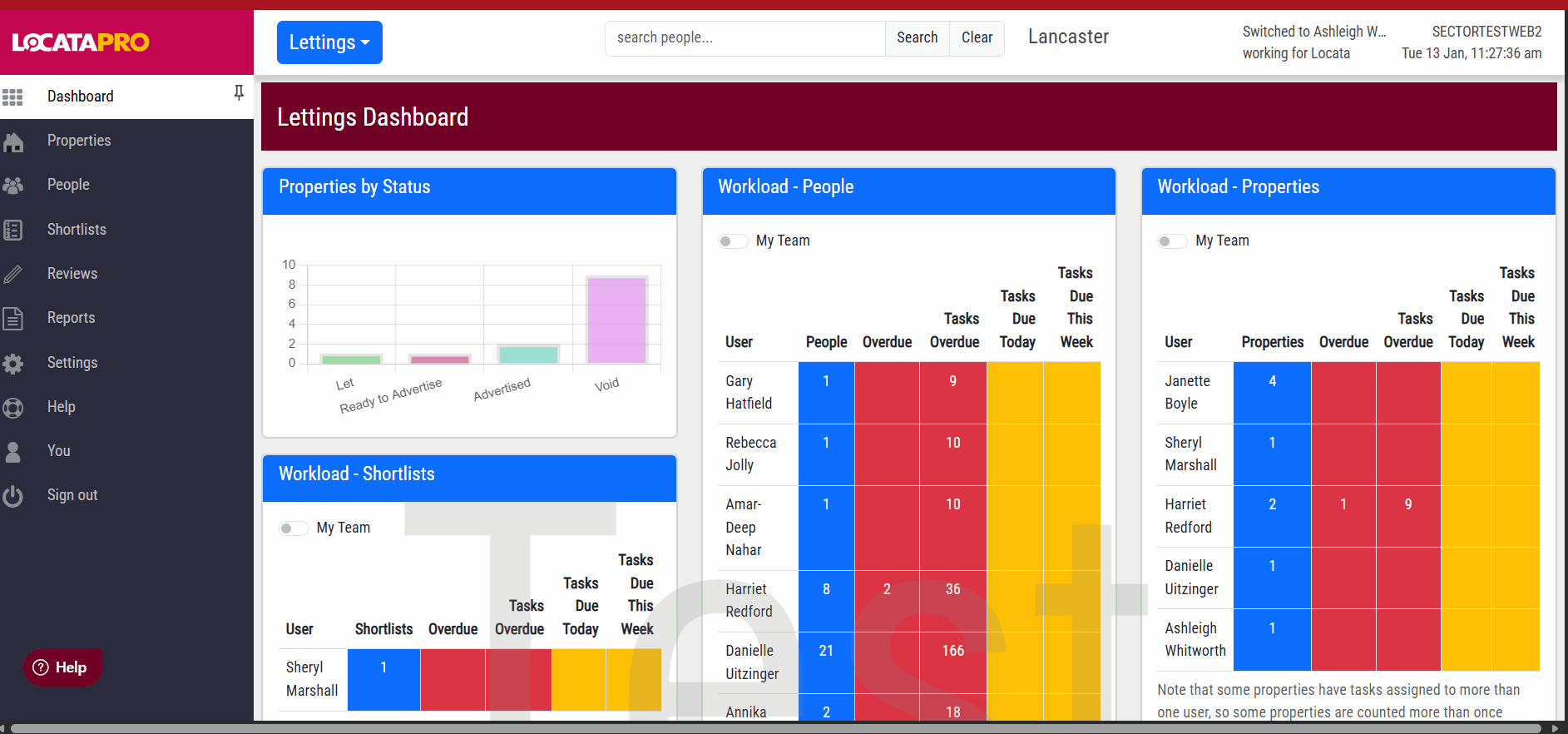
Task: Click the Help lifebuoy icon in sidebar
Action: click(x=12, y=408)
